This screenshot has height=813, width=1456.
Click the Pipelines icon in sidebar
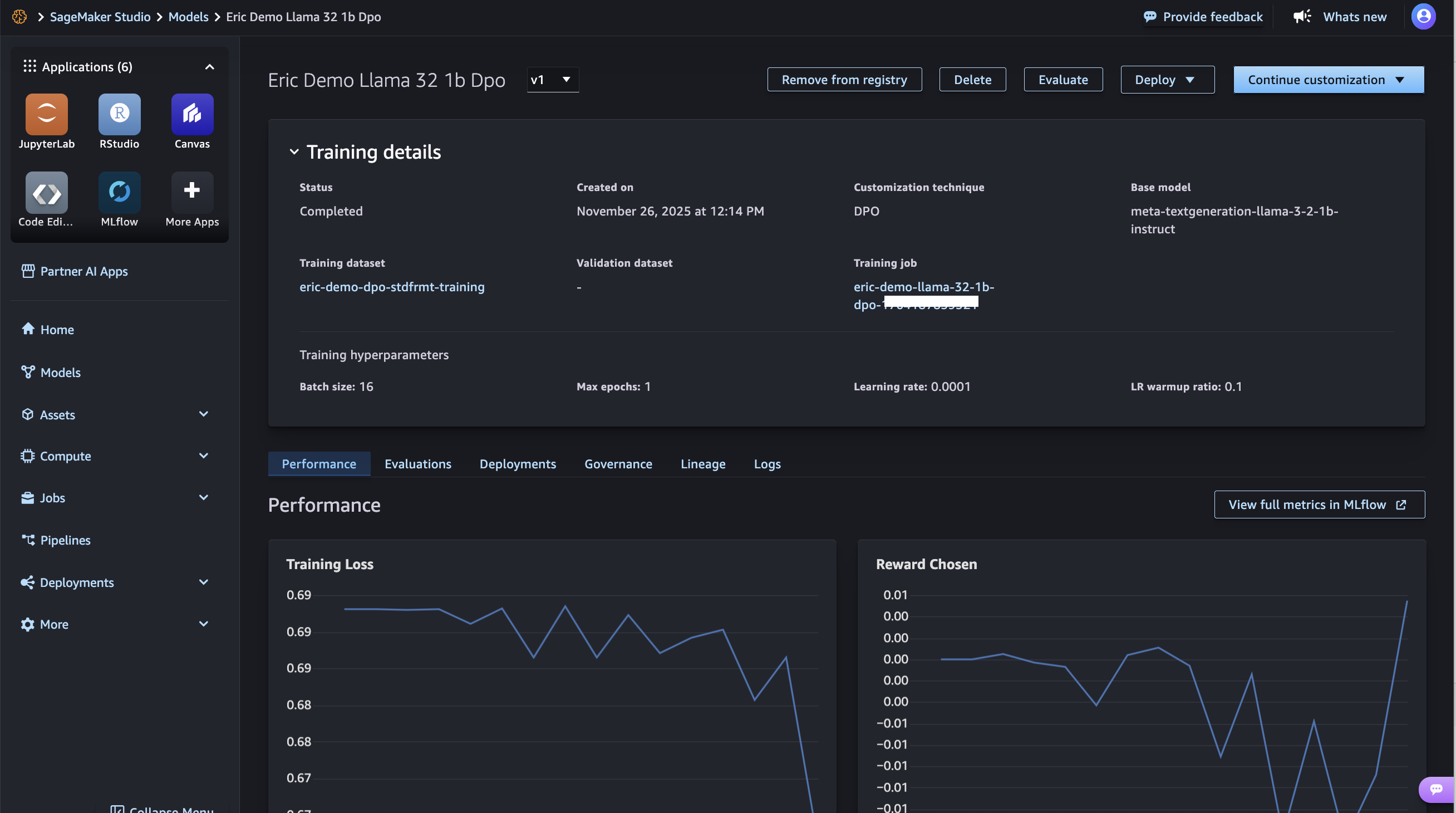pos(28,540)
